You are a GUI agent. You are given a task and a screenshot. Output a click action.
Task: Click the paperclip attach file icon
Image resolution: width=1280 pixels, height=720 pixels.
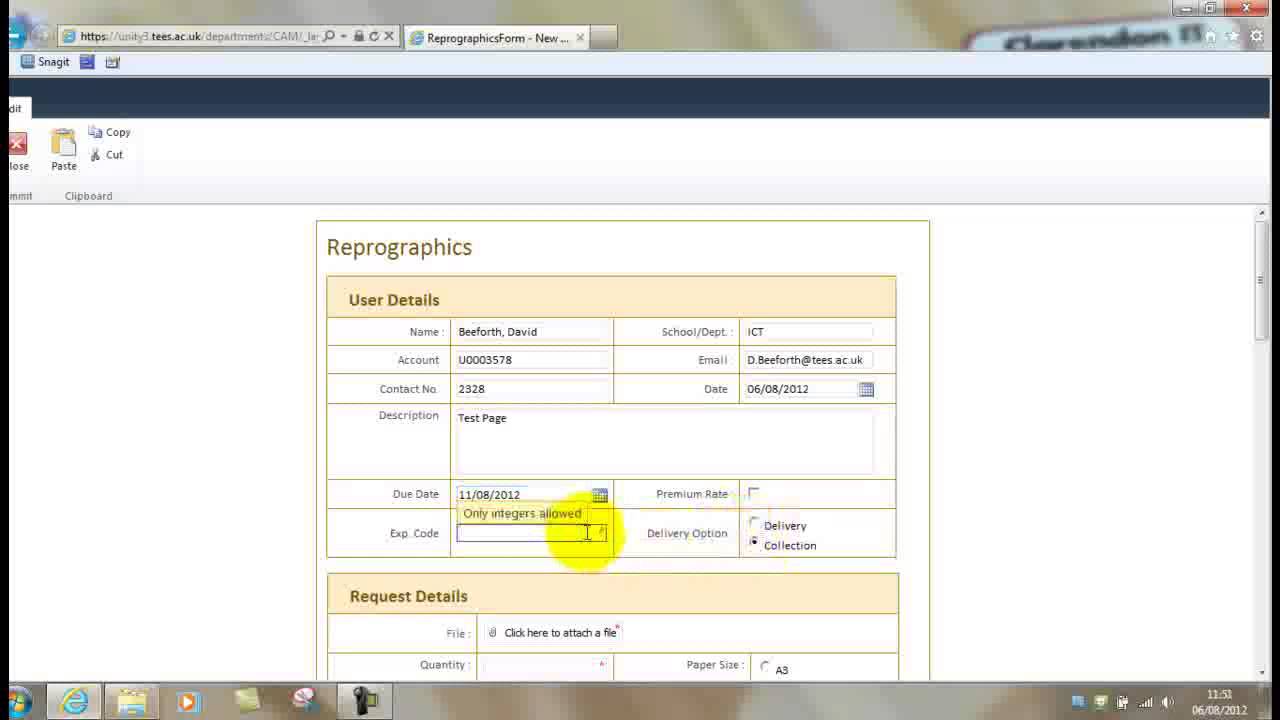pyautogui.click(x=492, y=633)
